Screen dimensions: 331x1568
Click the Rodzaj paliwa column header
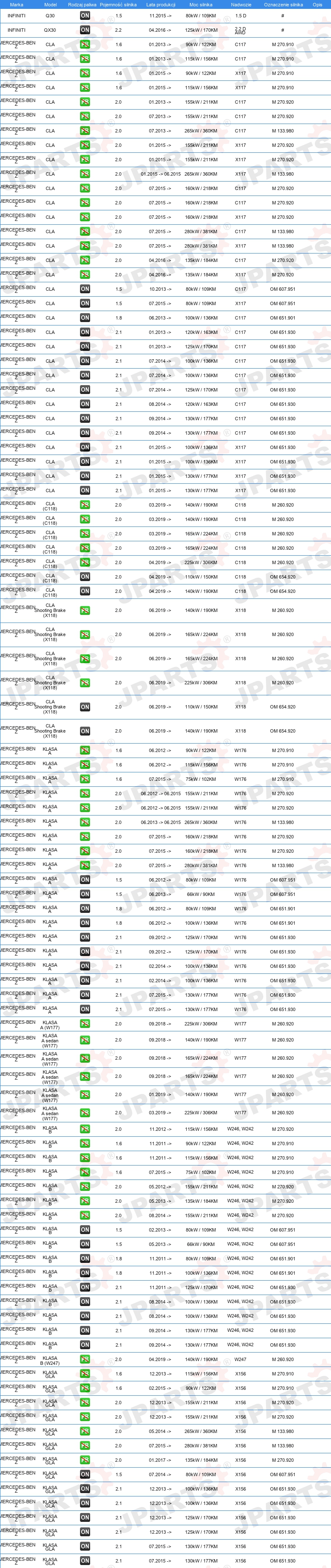[82, 4]
